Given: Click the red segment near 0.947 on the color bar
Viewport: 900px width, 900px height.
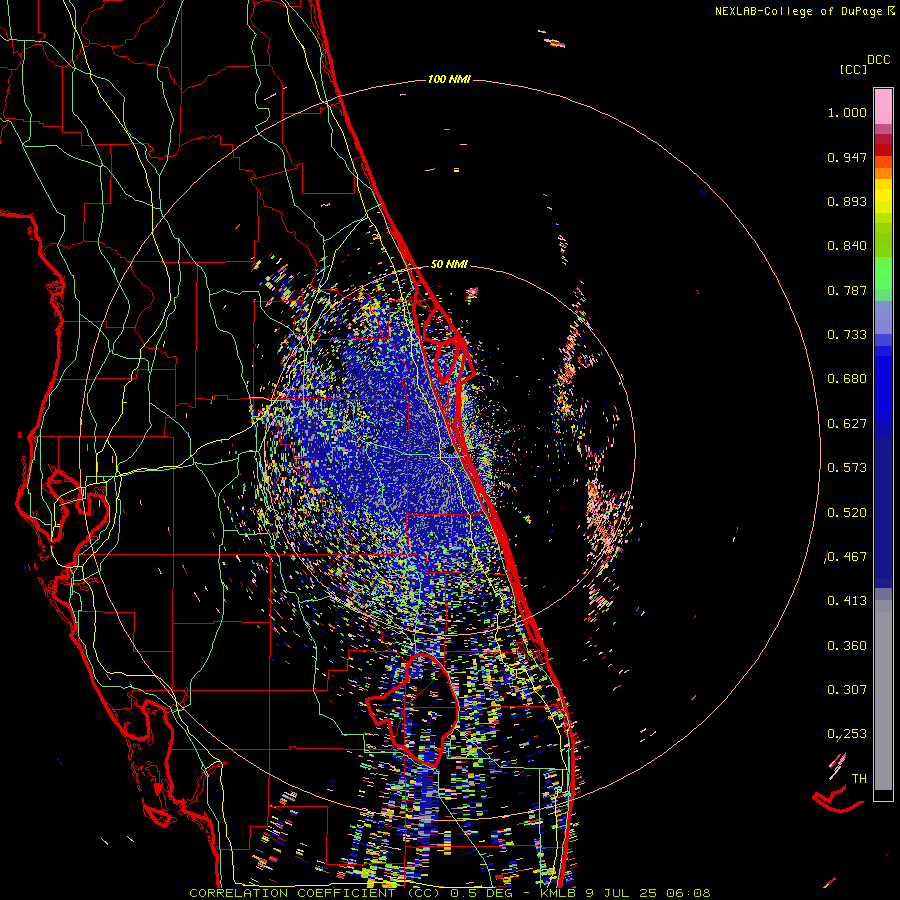Looking at the screenshot, I should tap(883, 150).
